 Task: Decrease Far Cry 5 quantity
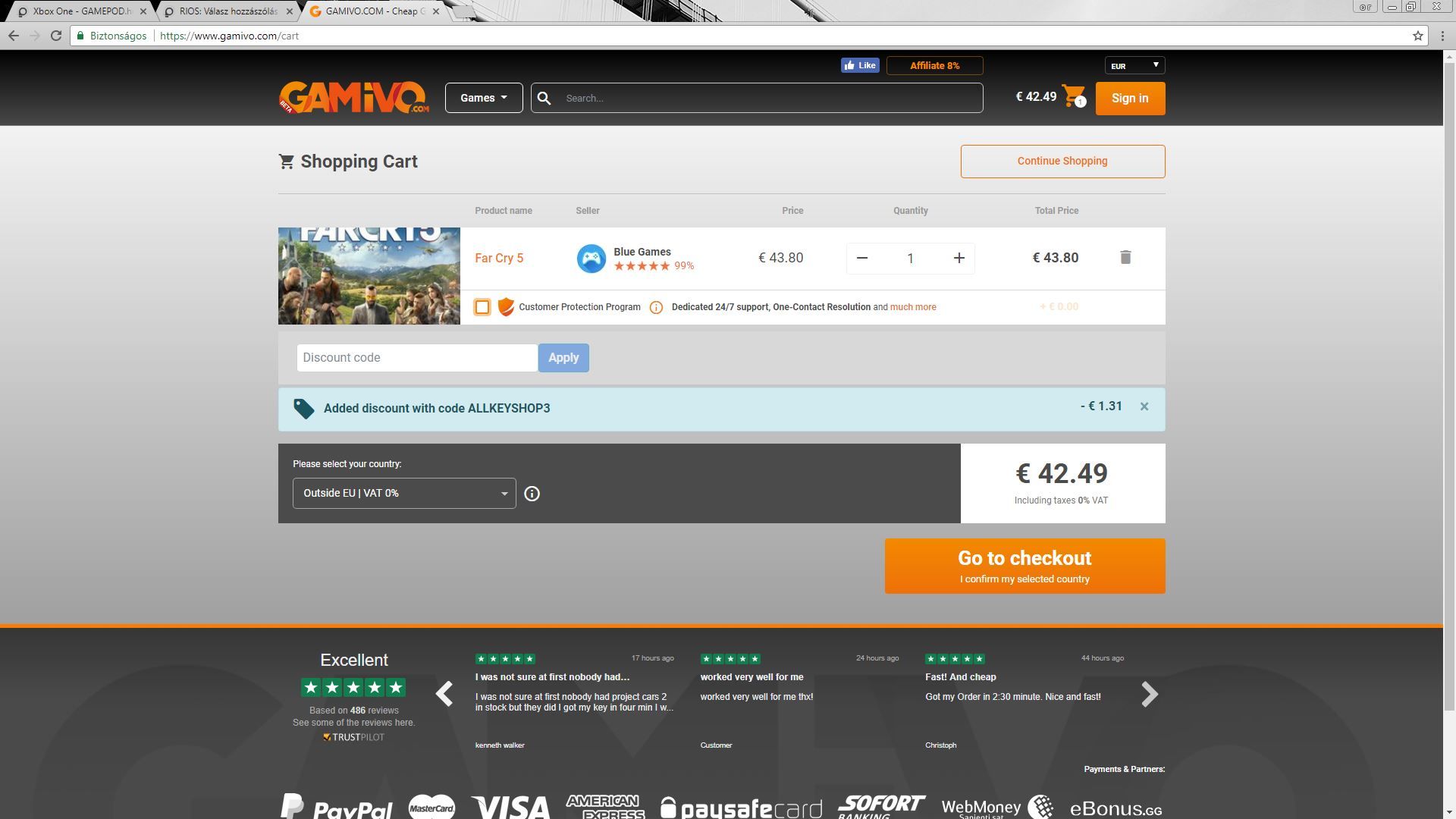pyautogui.click(x=862, y=259)
